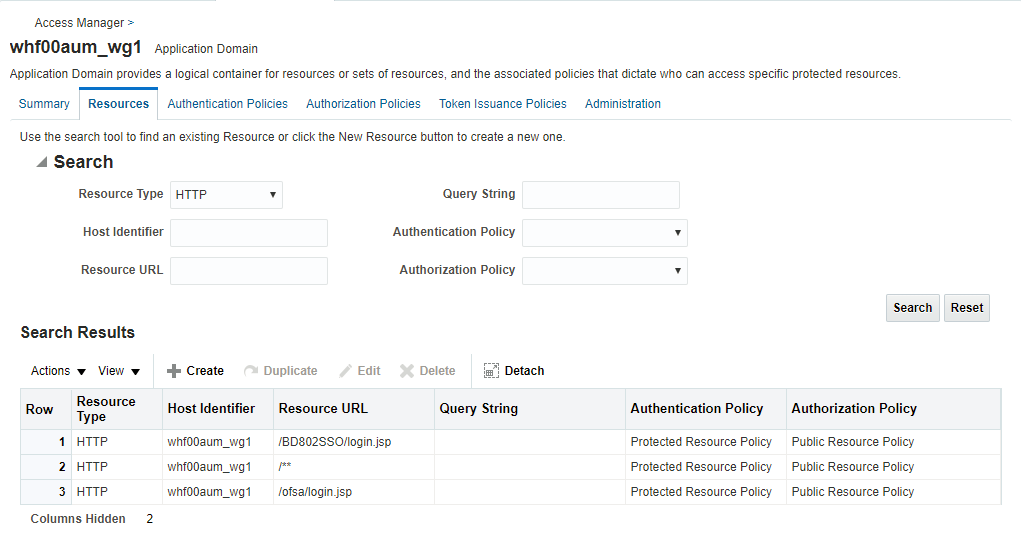
Task: Switch to the Summary tab
Action: [44, 104]
